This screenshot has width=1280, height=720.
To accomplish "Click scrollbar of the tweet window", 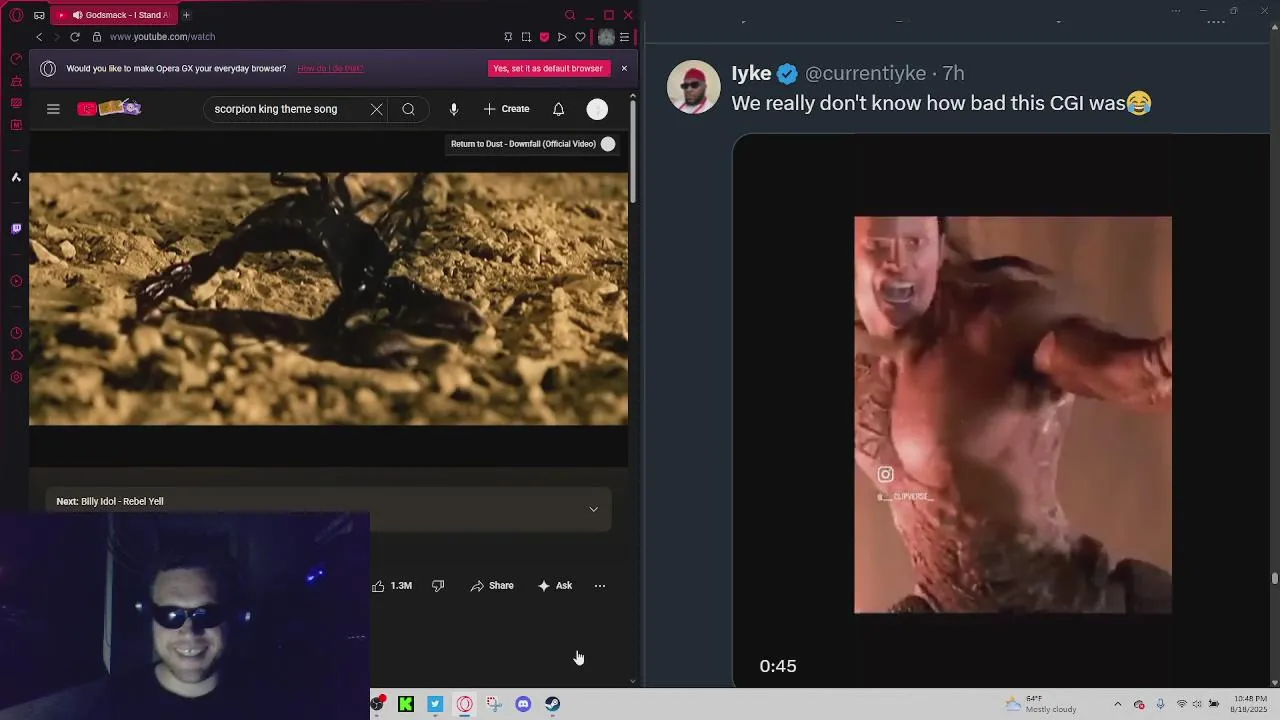I will 1275,578.
